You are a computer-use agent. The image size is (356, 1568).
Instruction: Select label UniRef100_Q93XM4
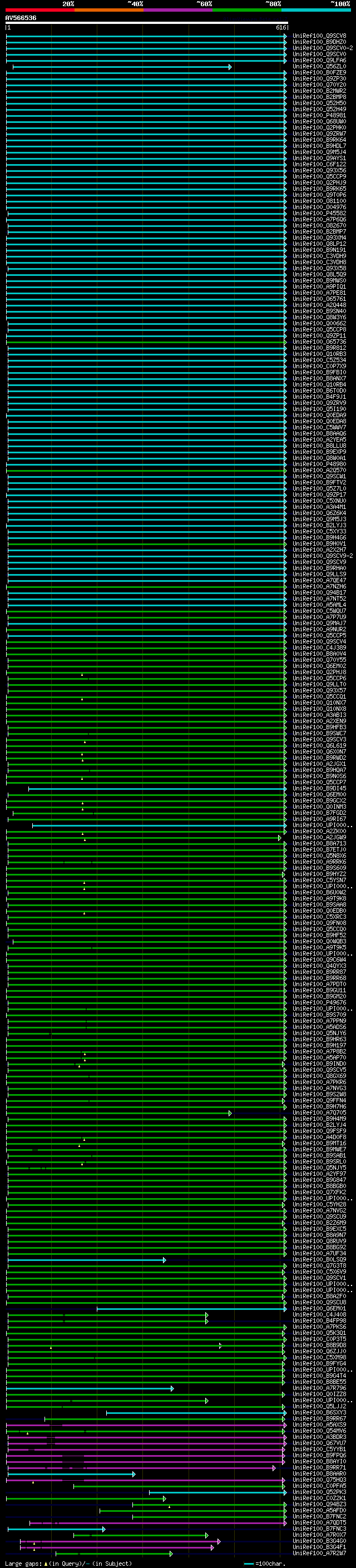click(319, 238)
